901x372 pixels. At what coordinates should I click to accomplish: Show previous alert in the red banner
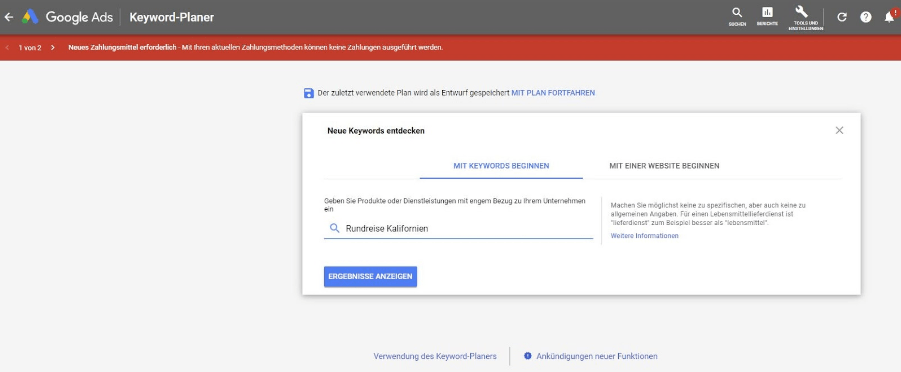click(7, 48)
